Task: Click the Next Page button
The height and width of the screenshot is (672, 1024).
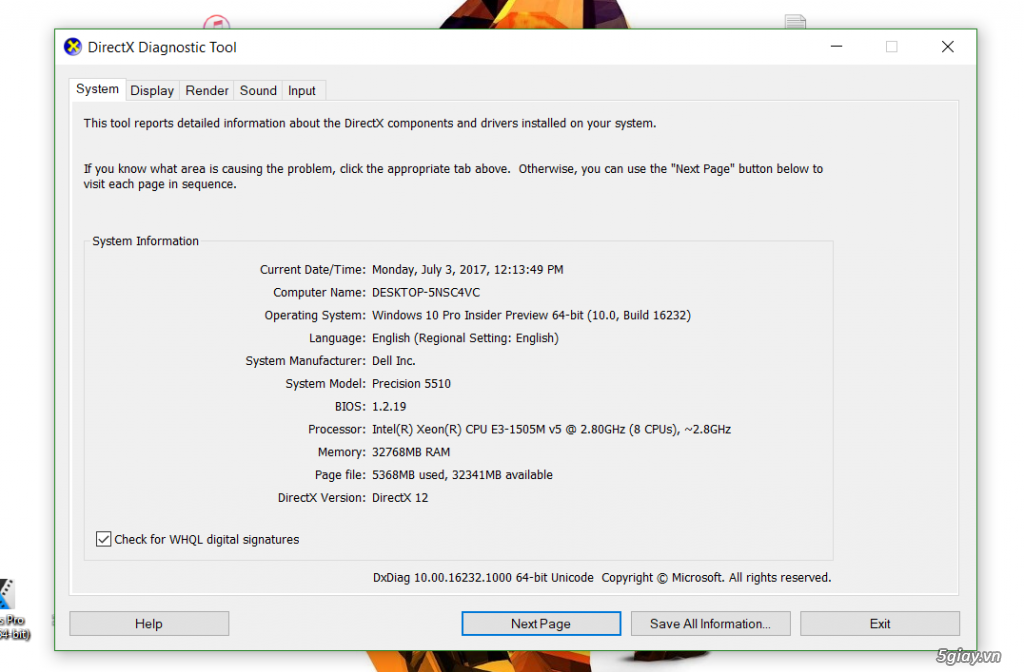Action: click(541, 624)
